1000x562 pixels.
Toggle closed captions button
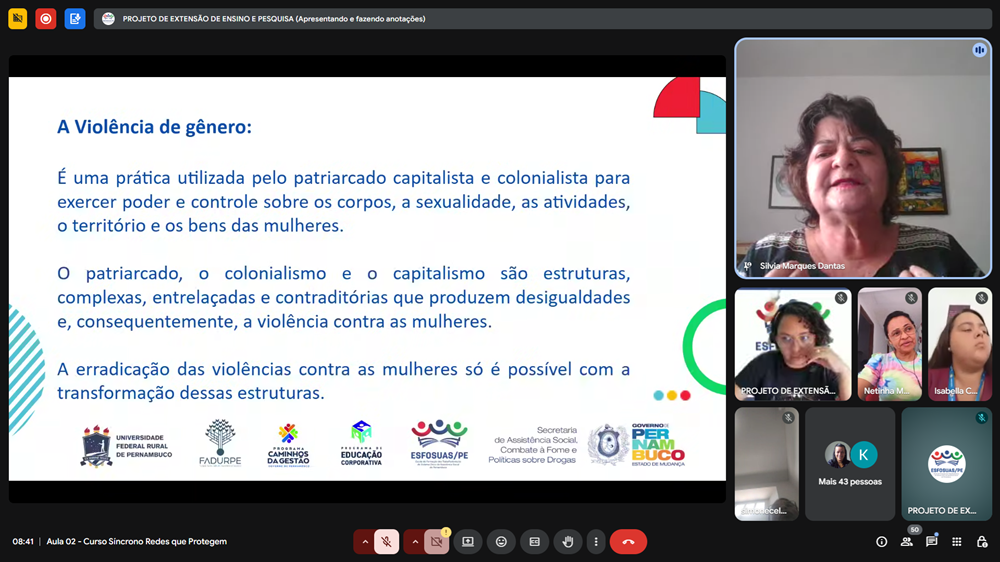[534, 542]
